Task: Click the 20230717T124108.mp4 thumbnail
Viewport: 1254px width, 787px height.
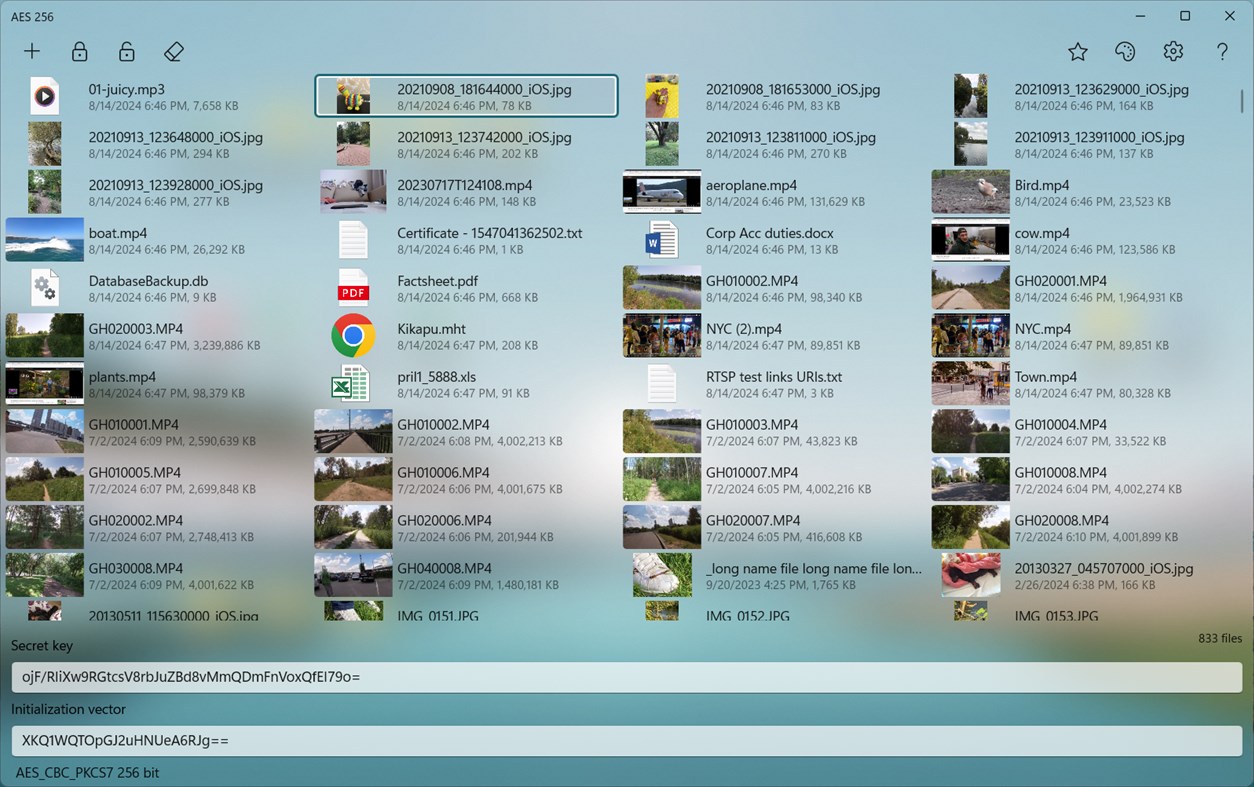Action: pos(353,192)
